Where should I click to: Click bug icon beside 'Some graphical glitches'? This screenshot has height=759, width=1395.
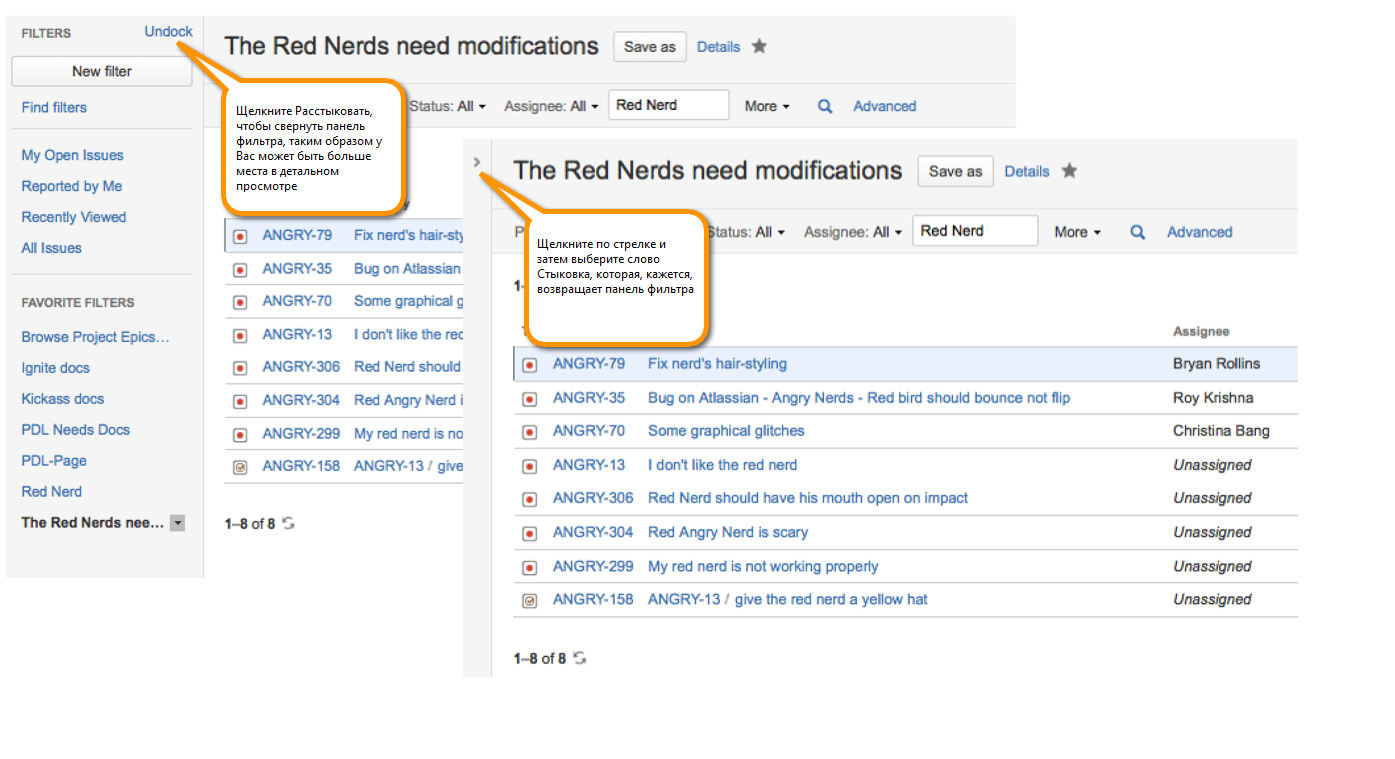click(530, 432)
